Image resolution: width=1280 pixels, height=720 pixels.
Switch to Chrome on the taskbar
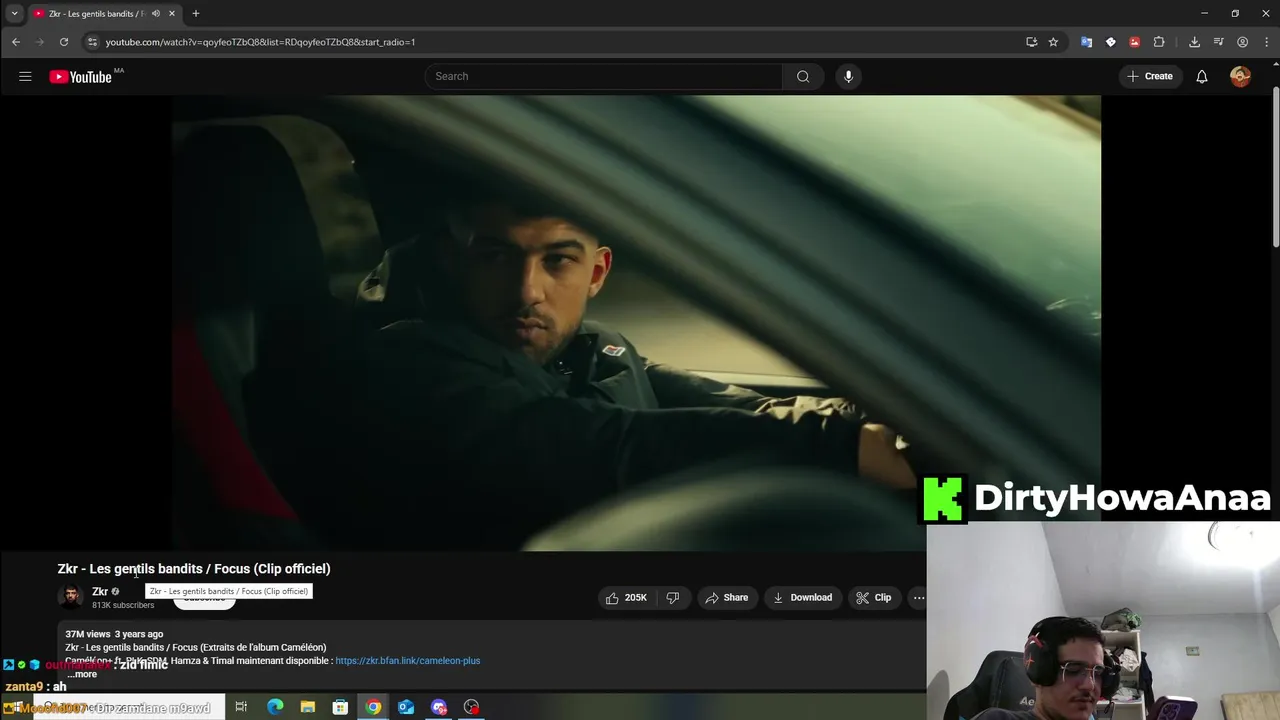373,707
